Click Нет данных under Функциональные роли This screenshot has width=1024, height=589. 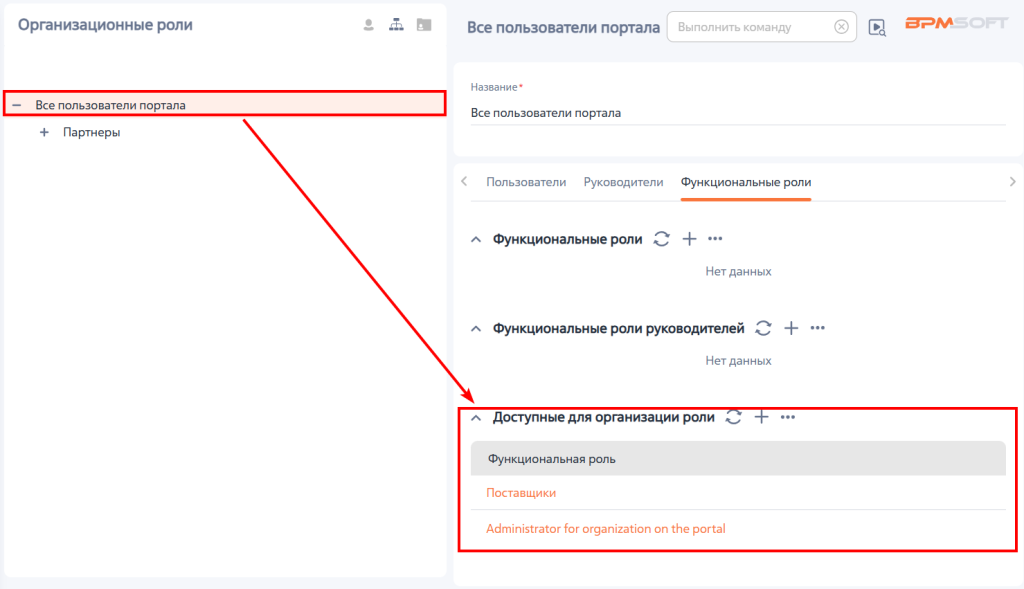click(x=738, y=271)
